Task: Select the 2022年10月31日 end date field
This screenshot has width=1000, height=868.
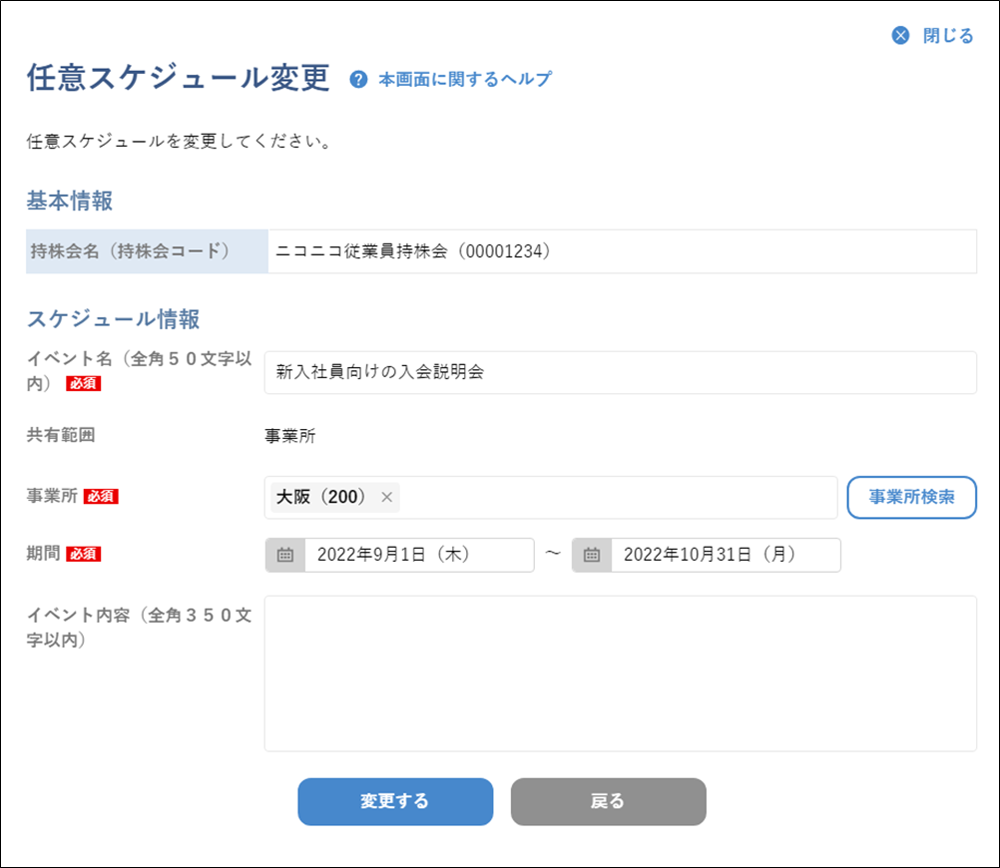Action: 725,555
